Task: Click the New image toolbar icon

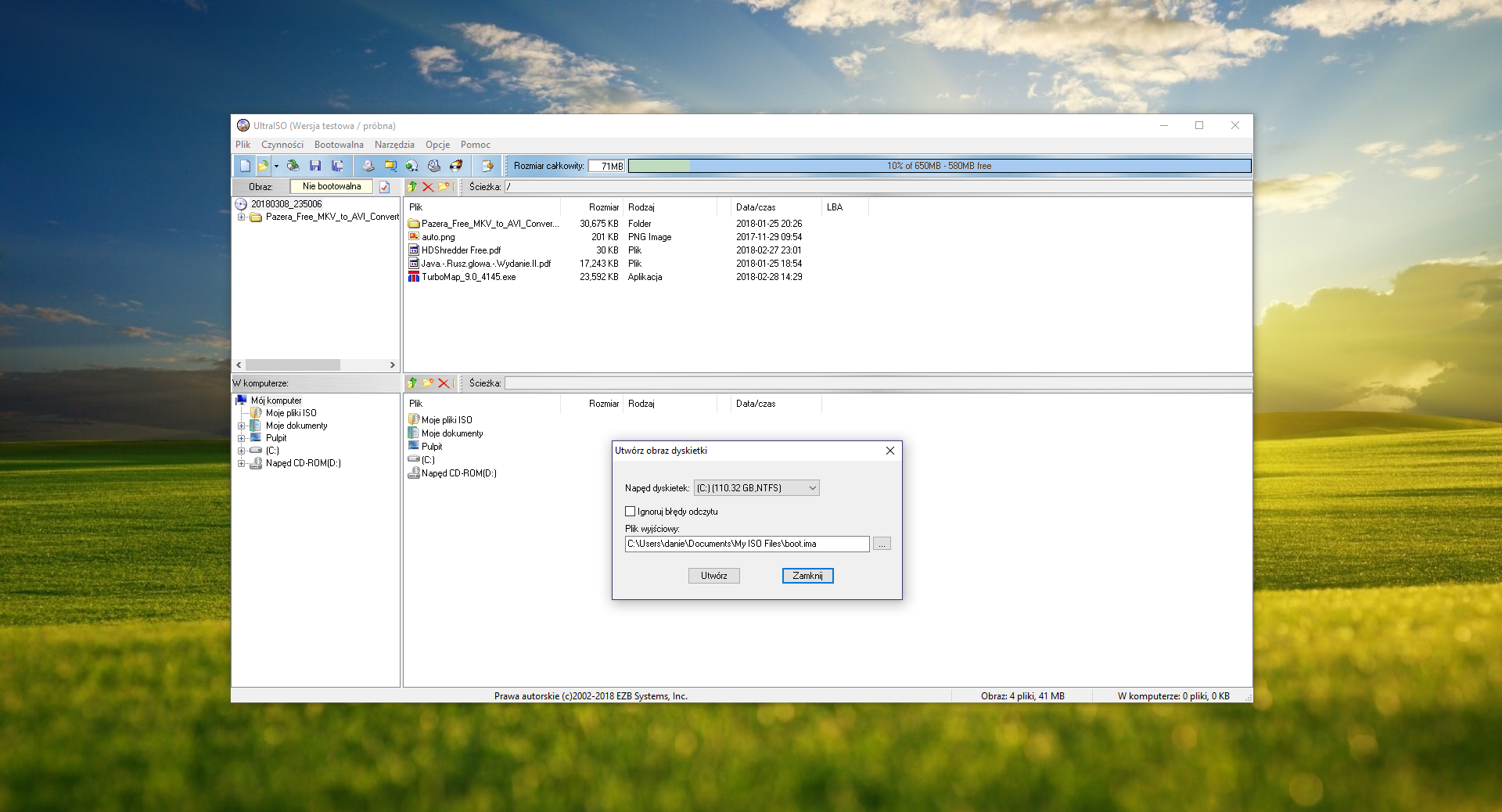Action: tap(245, 166)
